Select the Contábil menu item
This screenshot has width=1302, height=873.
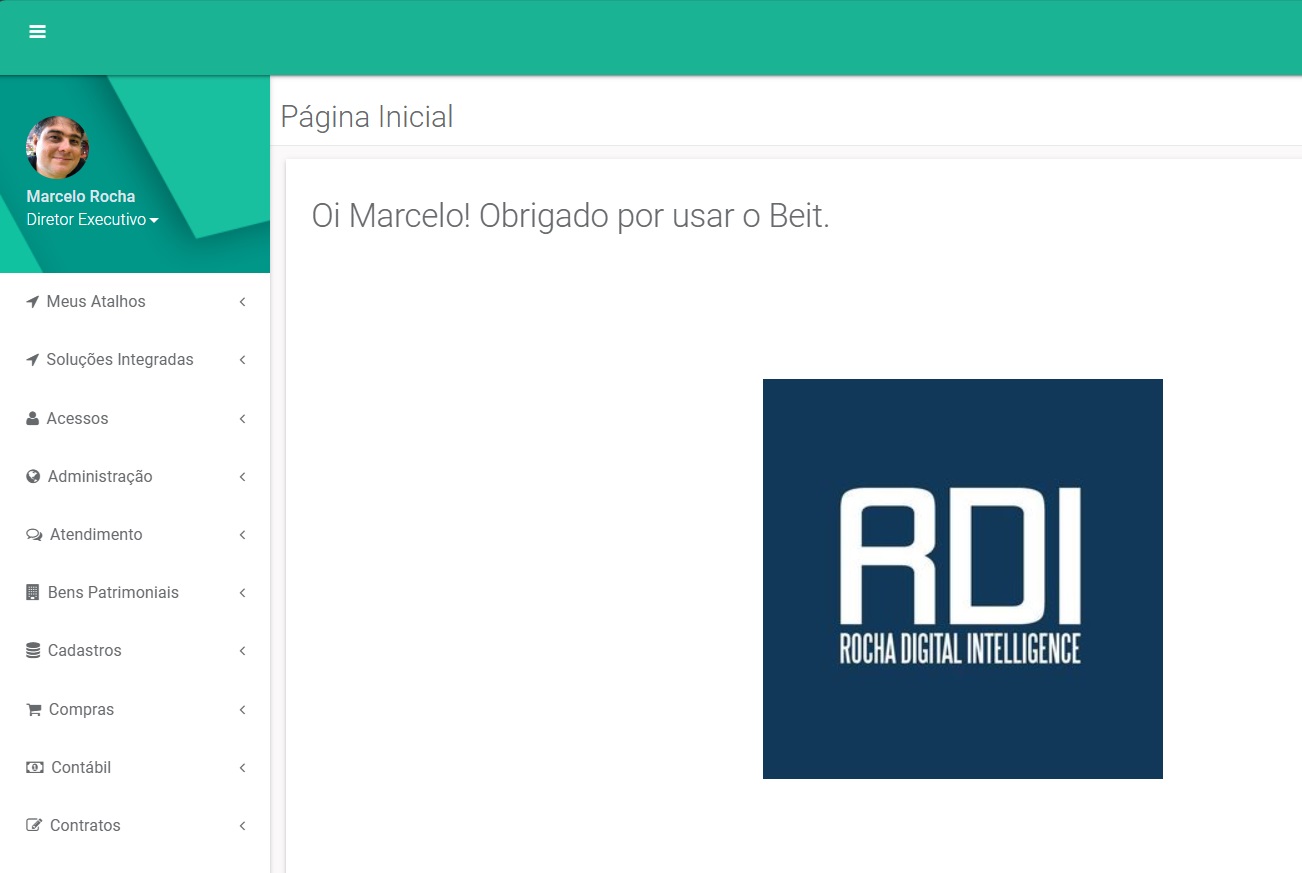[x=135, y=767]
